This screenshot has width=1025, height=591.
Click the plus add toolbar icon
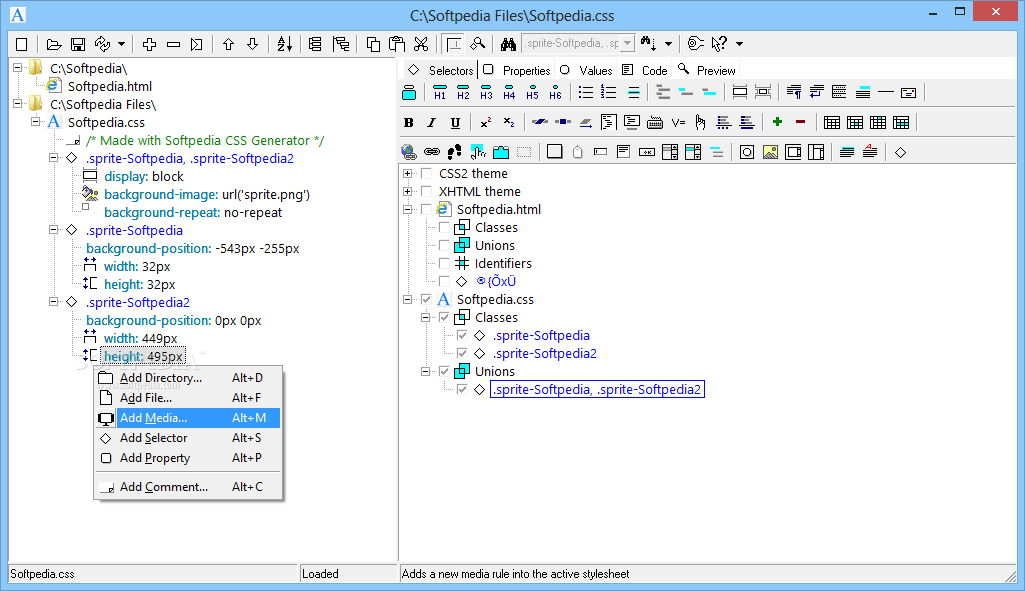150,44
